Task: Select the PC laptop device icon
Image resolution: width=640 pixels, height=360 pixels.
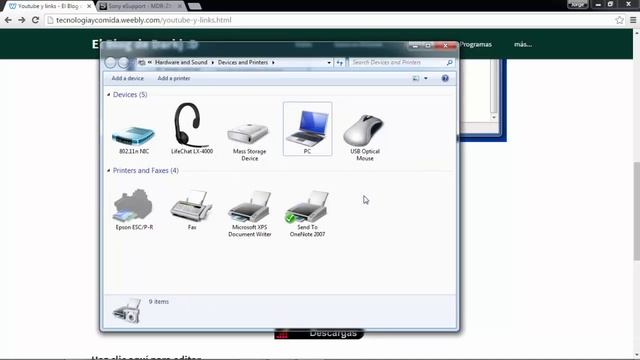Action: click(x=307, y=128)
